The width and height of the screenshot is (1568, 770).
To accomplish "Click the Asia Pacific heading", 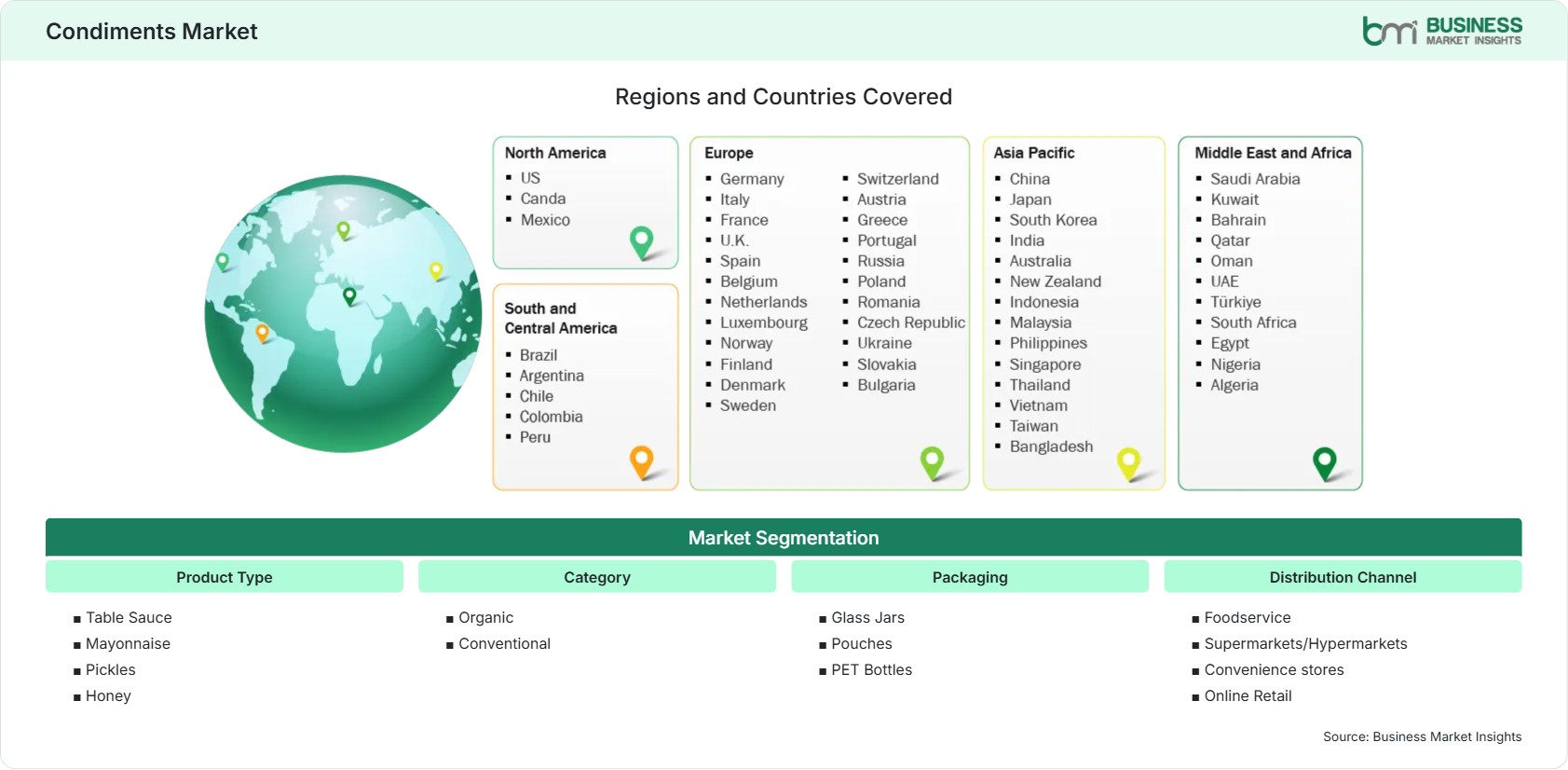I will (1034, 153).
